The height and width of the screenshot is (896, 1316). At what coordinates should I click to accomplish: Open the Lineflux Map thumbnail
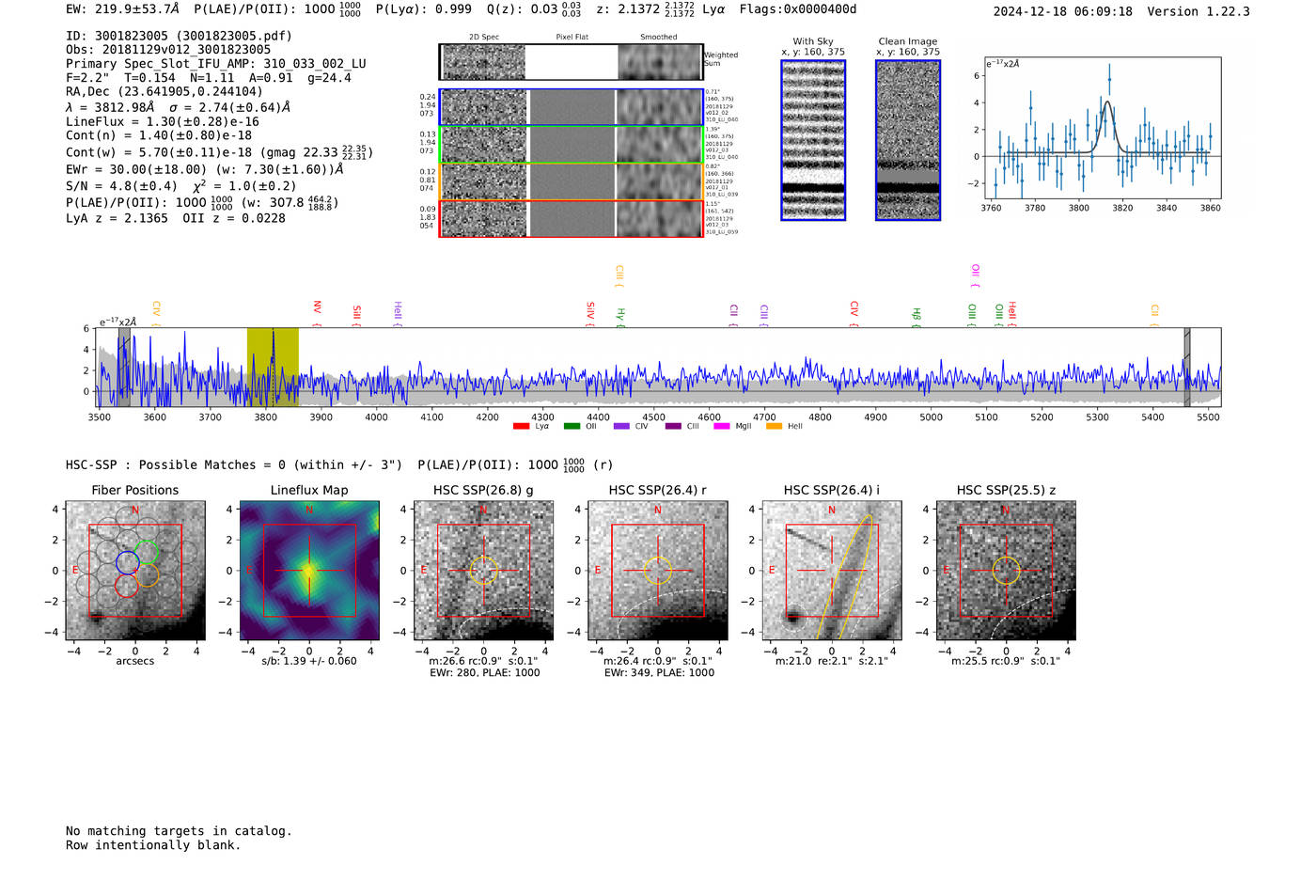(309, 571)
